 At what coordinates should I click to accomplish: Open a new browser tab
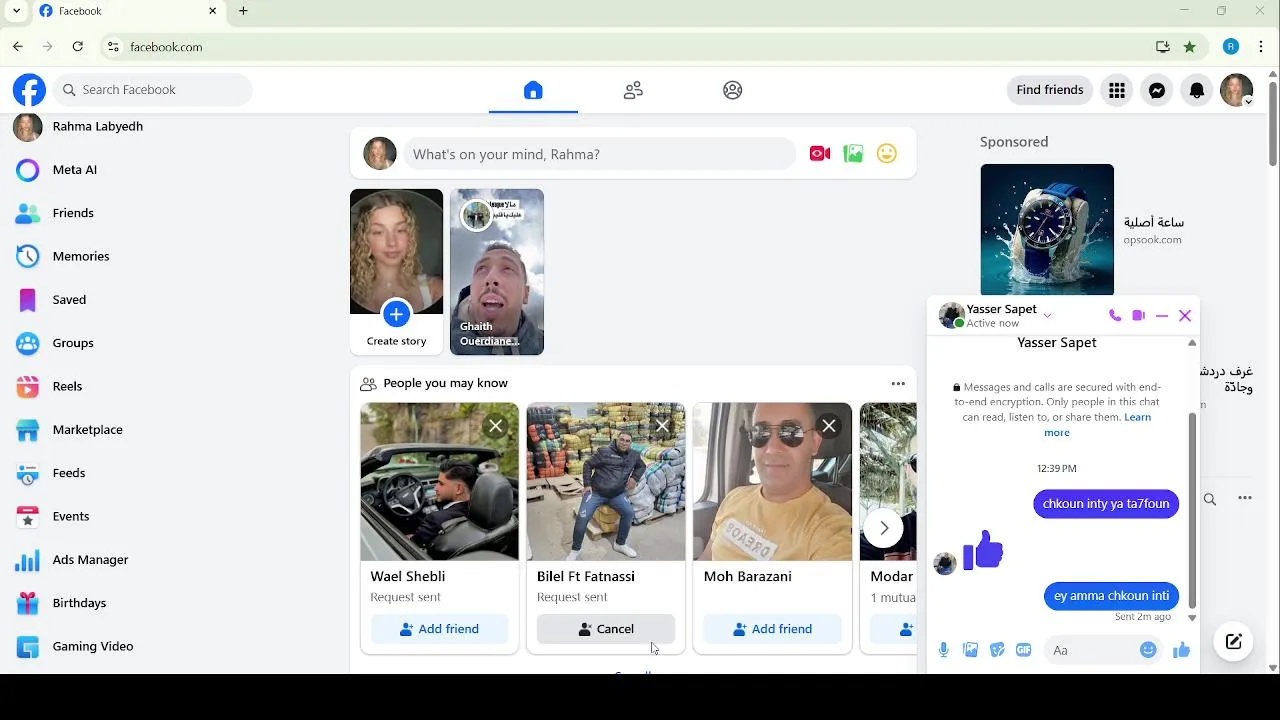pyautogui.click(x=243, y=11)
